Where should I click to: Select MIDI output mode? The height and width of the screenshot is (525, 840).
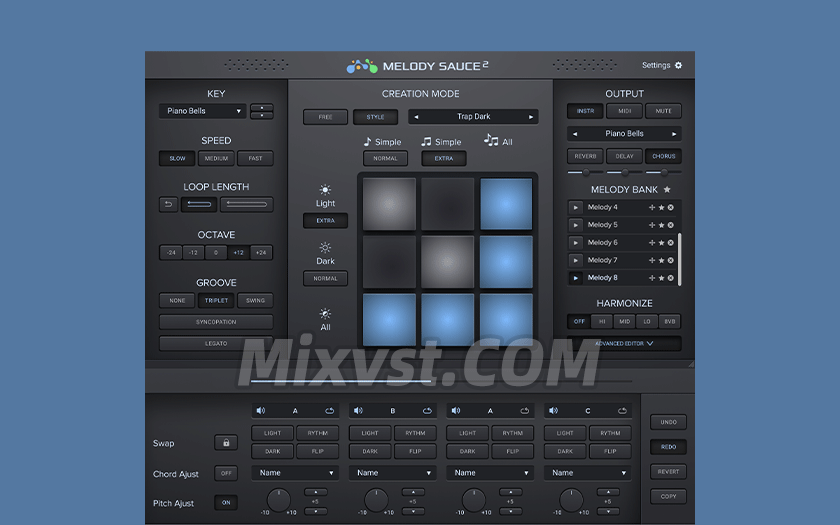[624, 111]
